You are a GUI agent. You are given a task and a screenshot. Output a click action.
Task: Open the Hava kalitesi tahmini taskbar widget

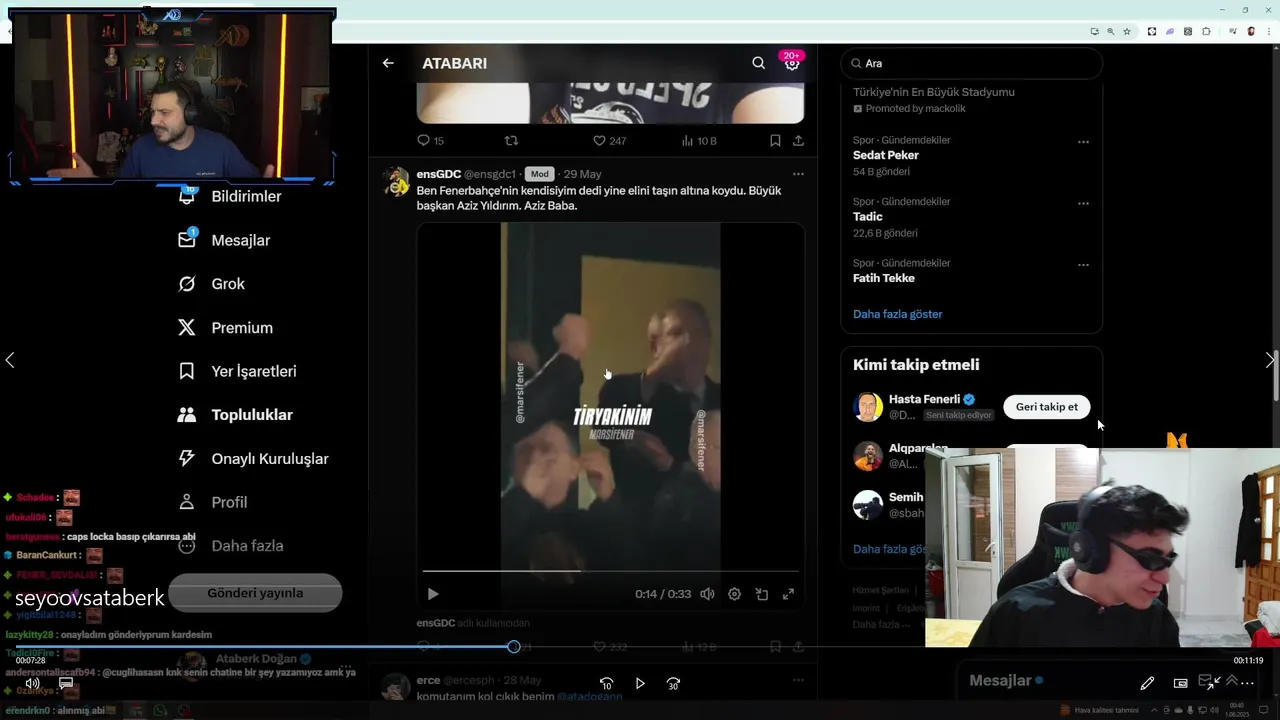tap(1100, 710)
